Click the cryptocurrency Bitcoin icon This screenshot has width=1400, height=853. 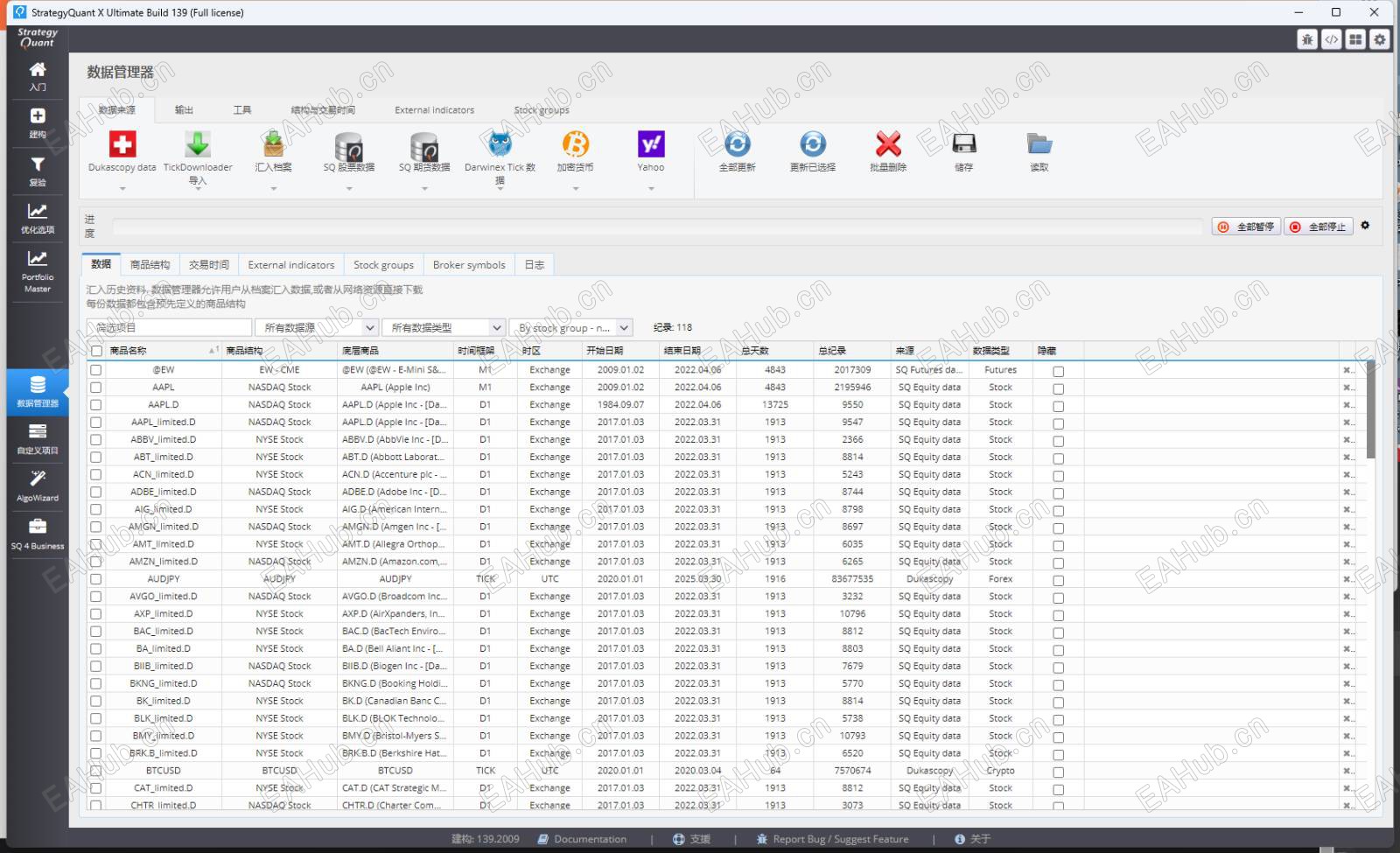(575, 145)
